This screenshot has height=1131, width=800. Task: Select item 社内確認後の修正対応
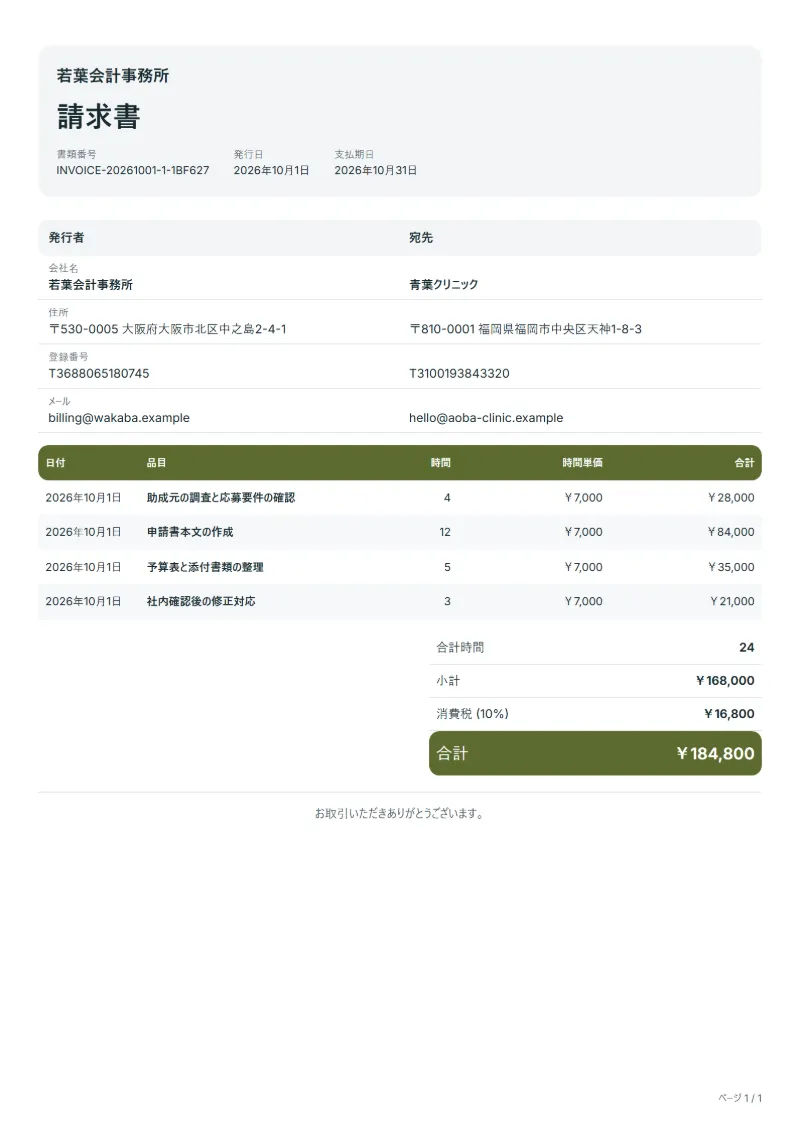(201, 602)
